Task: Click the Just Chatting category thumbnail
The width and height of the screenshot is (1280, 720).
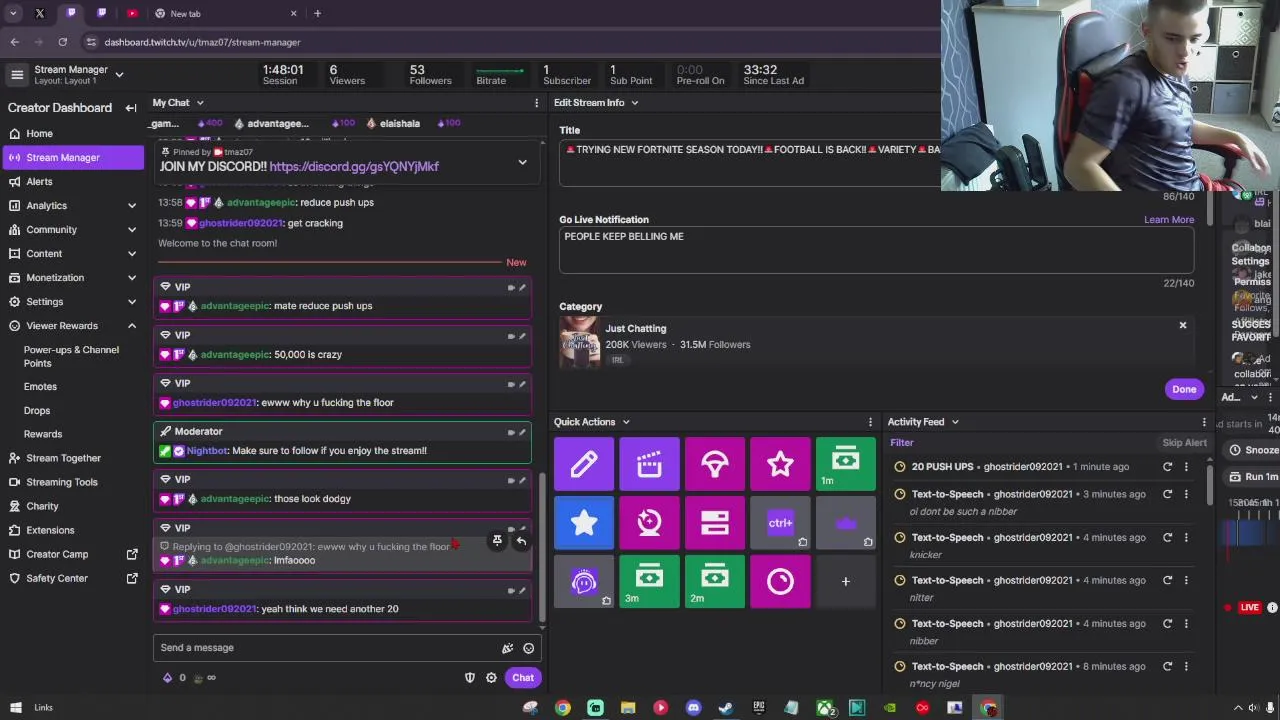Action: (x=580, y=343)
